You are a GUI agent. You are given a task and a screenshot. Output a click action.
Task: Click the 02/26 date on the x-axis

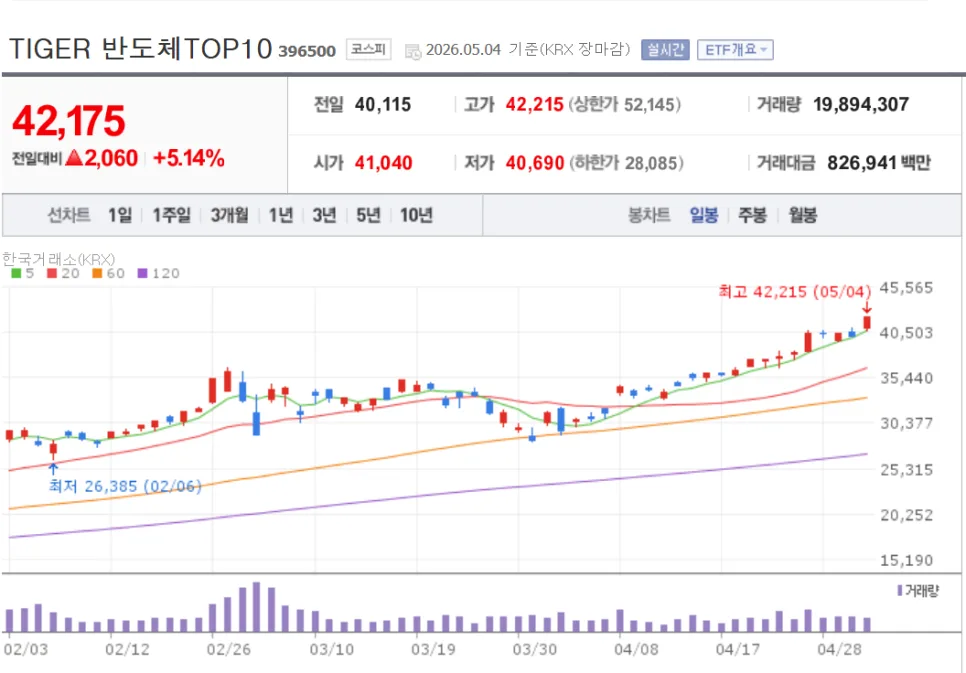(228, 650)
